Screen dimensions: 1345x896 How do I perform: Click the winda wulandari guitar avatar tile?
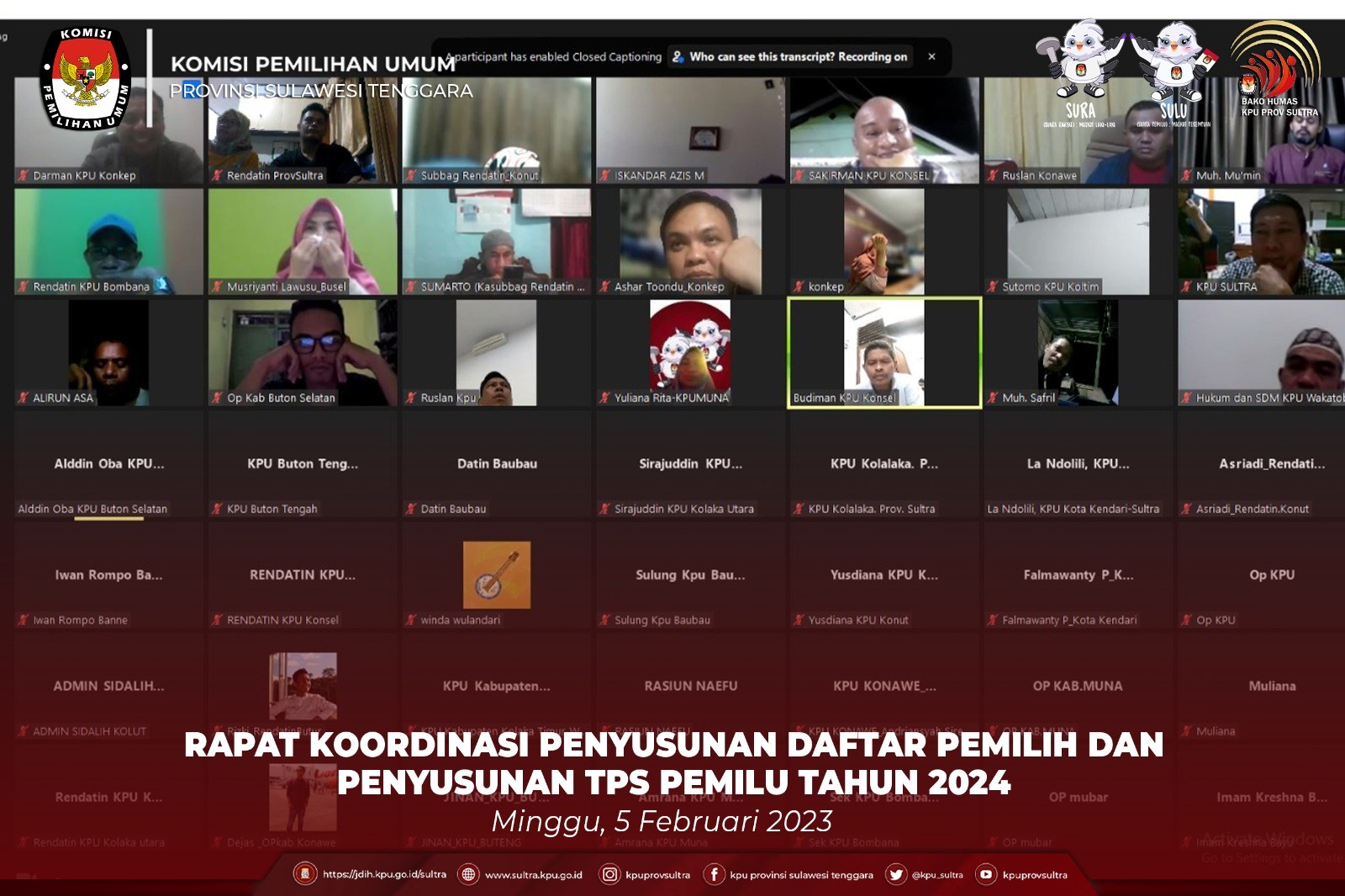497,575
